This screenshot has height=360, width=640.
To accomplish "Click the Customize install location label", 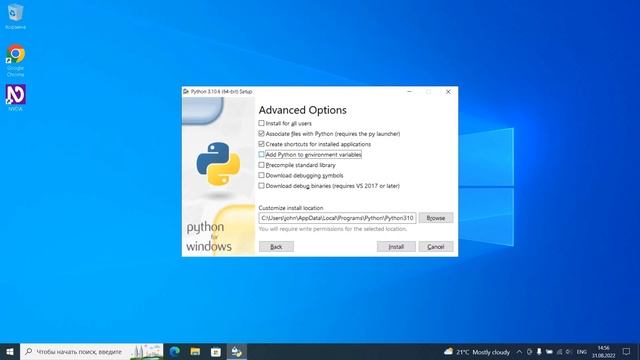I will [x=291, y=208].
